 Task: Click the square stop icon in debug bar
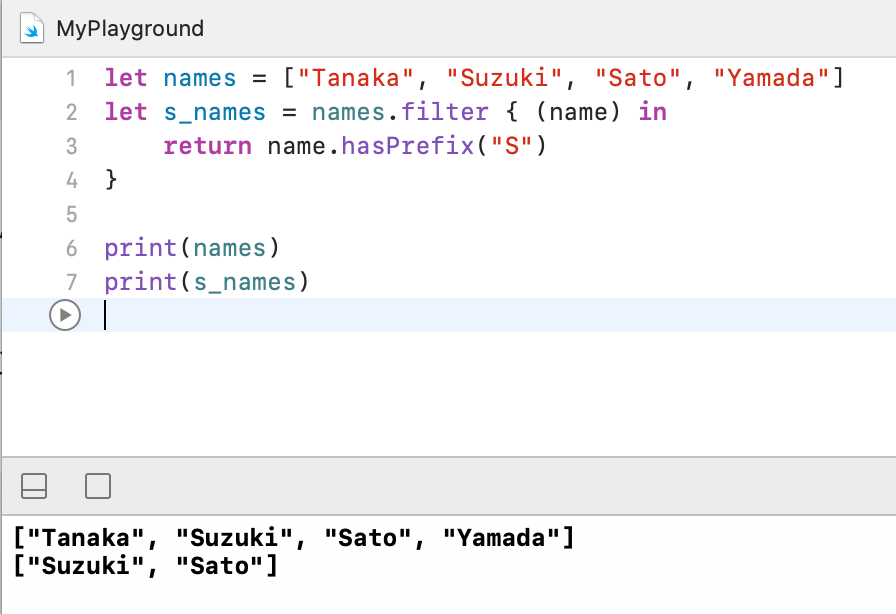click(98, 486)
